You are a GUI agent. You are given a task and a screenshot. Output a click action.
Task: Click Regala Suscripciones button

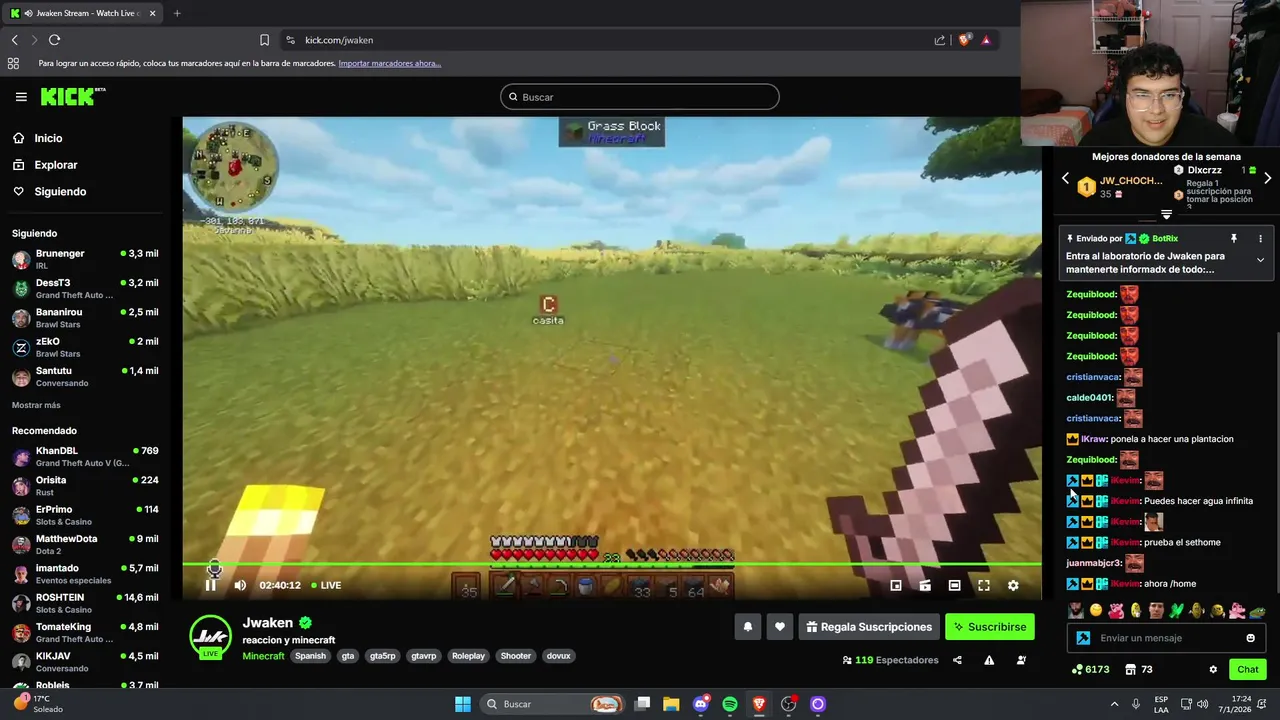(869, 627)
